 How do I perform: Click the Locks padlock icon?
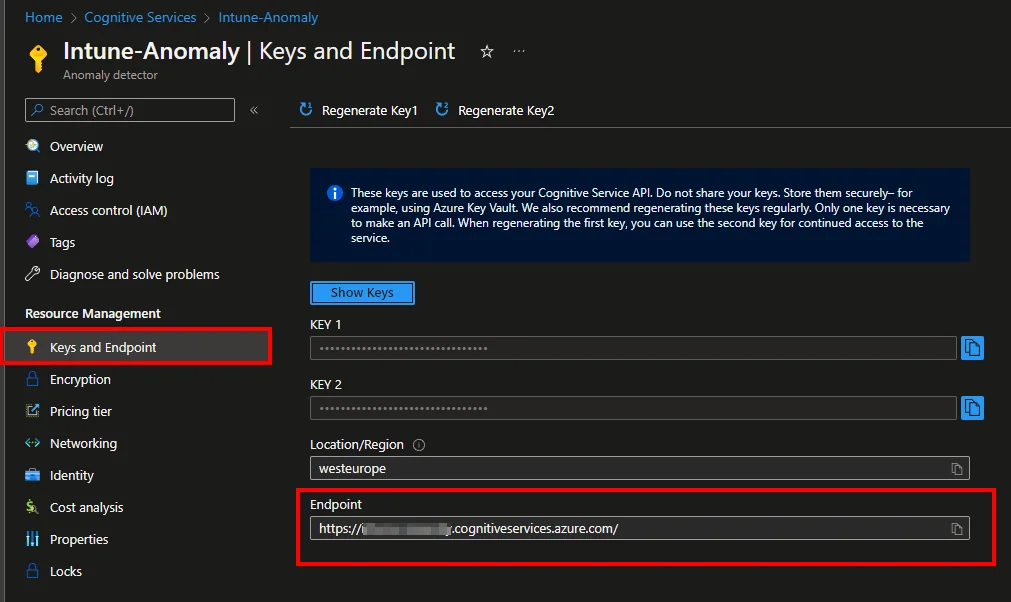32,570
